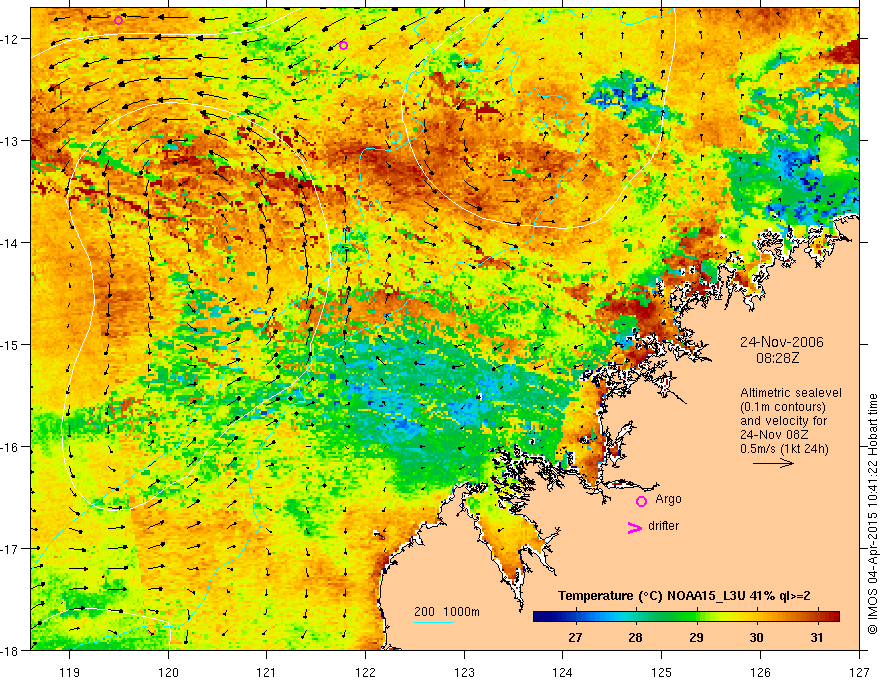Click the longitude axis label 124
880x680 pixels.
563,673
